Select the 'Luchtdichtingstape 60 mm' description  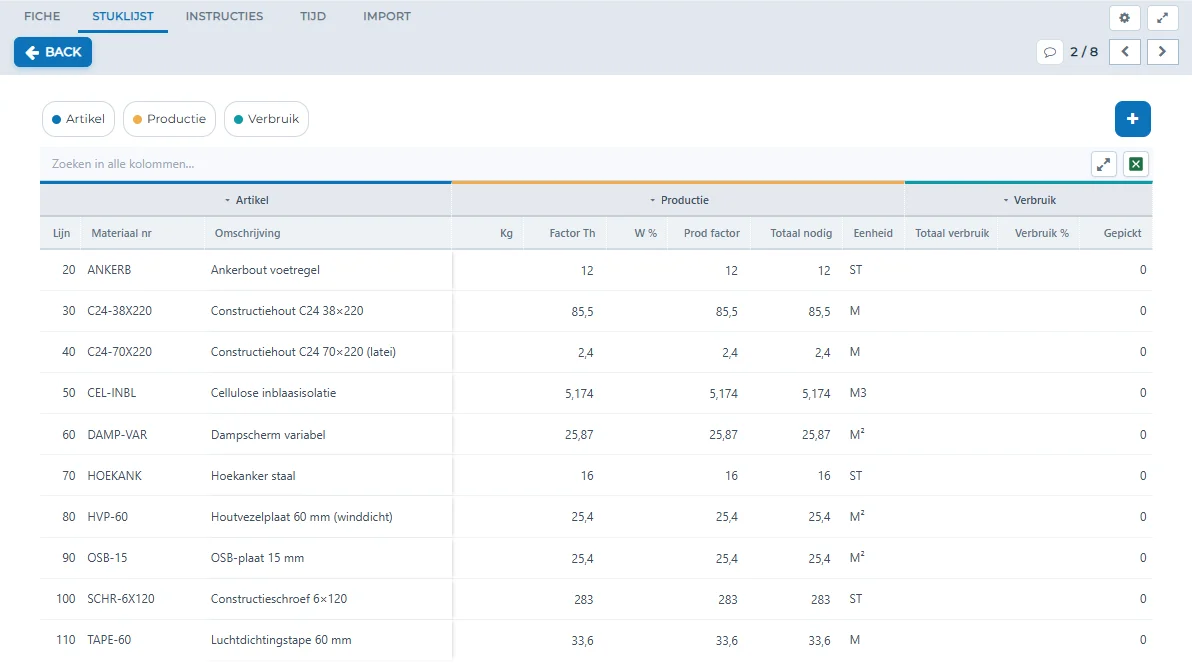[x=281, y=640]
